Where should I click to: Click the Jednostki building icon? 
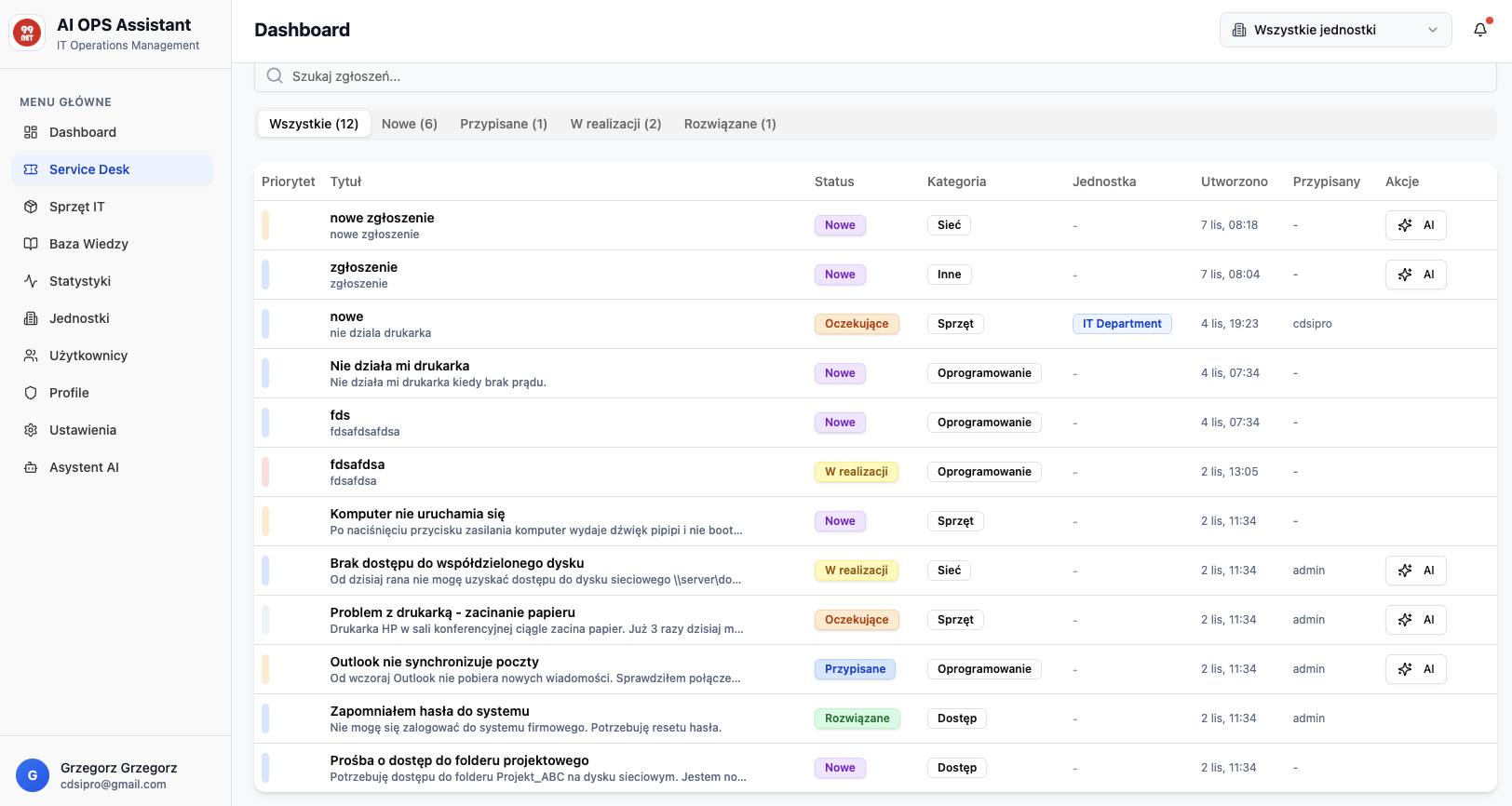(31, 318)
